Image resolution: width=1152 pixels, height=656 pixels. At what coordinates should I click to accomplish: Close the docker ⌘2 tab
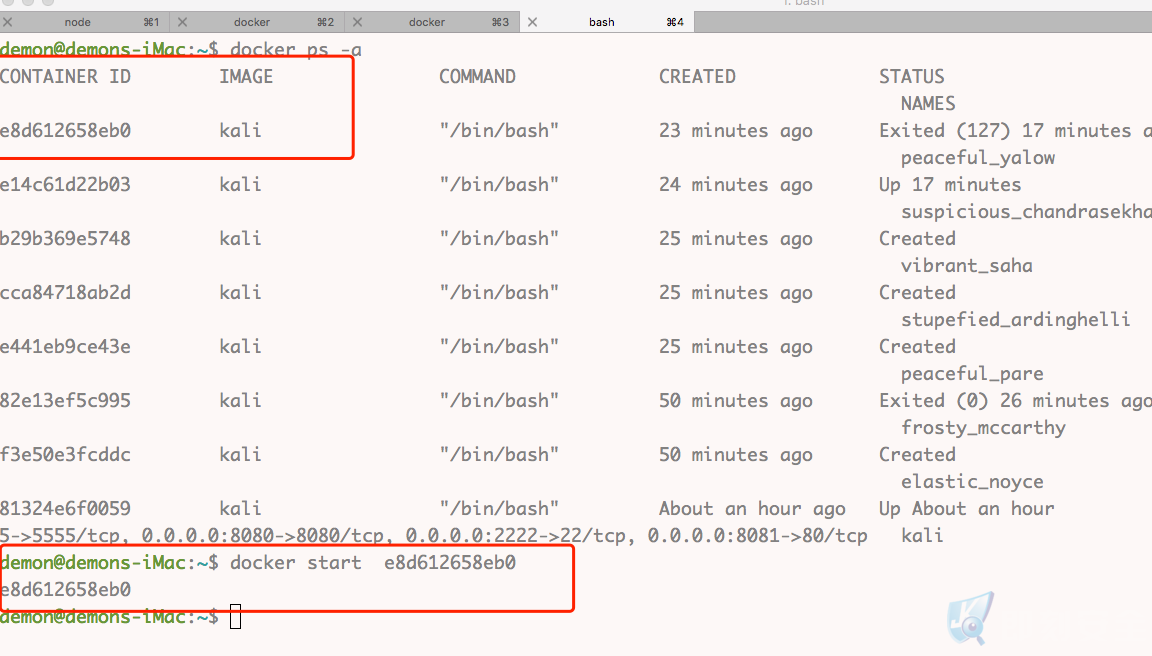[182, 22]
